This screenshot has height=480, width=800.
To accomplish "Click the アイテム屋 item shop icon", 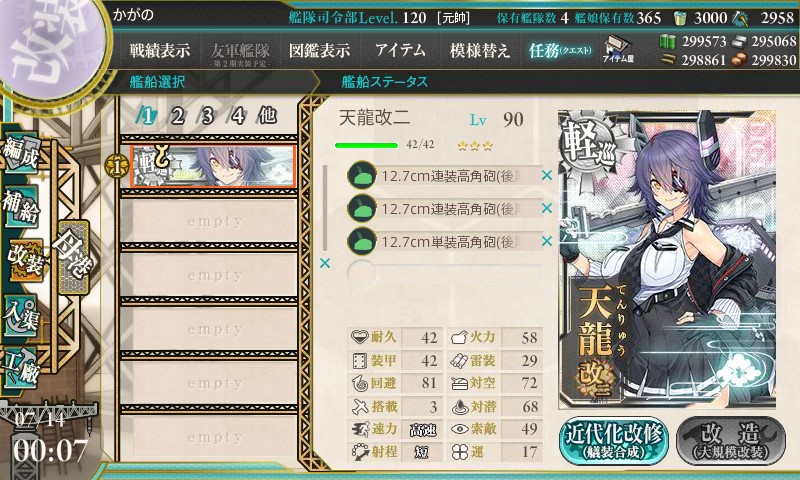I will coord(618,49).
